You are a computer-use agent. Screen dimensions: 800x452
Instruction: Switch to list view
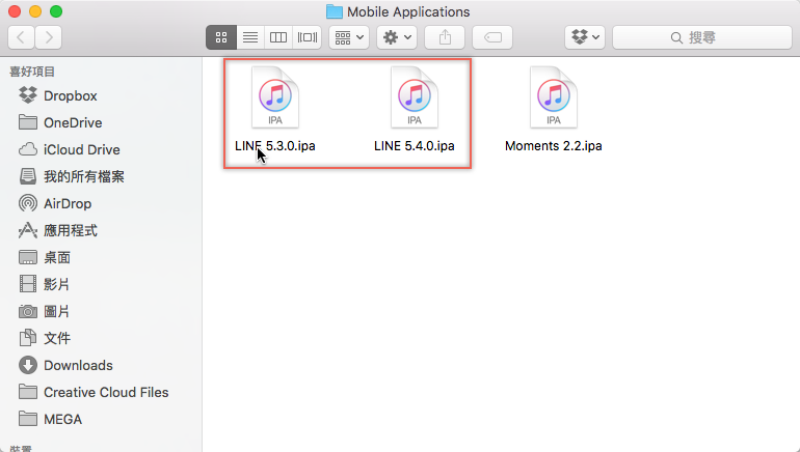tap(250, 37)
